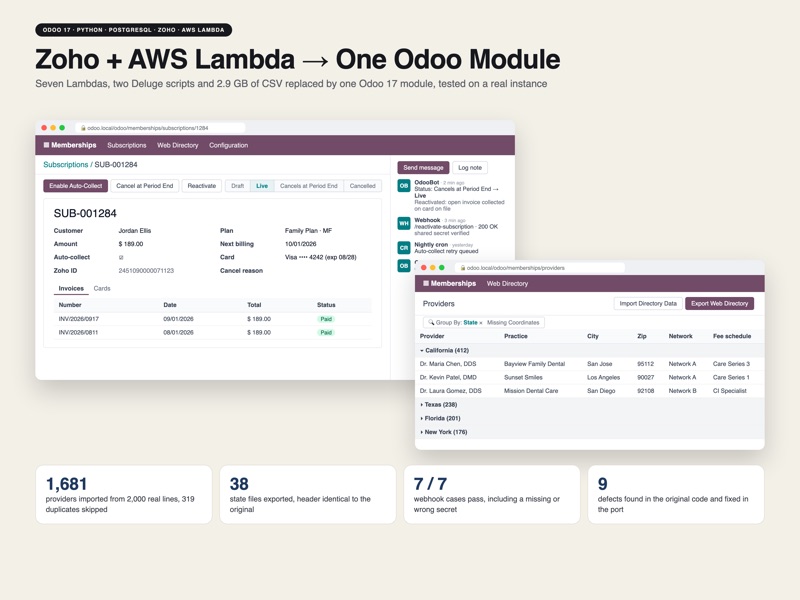Click the Paid badge for INV/2026/0917

point(326,319)
